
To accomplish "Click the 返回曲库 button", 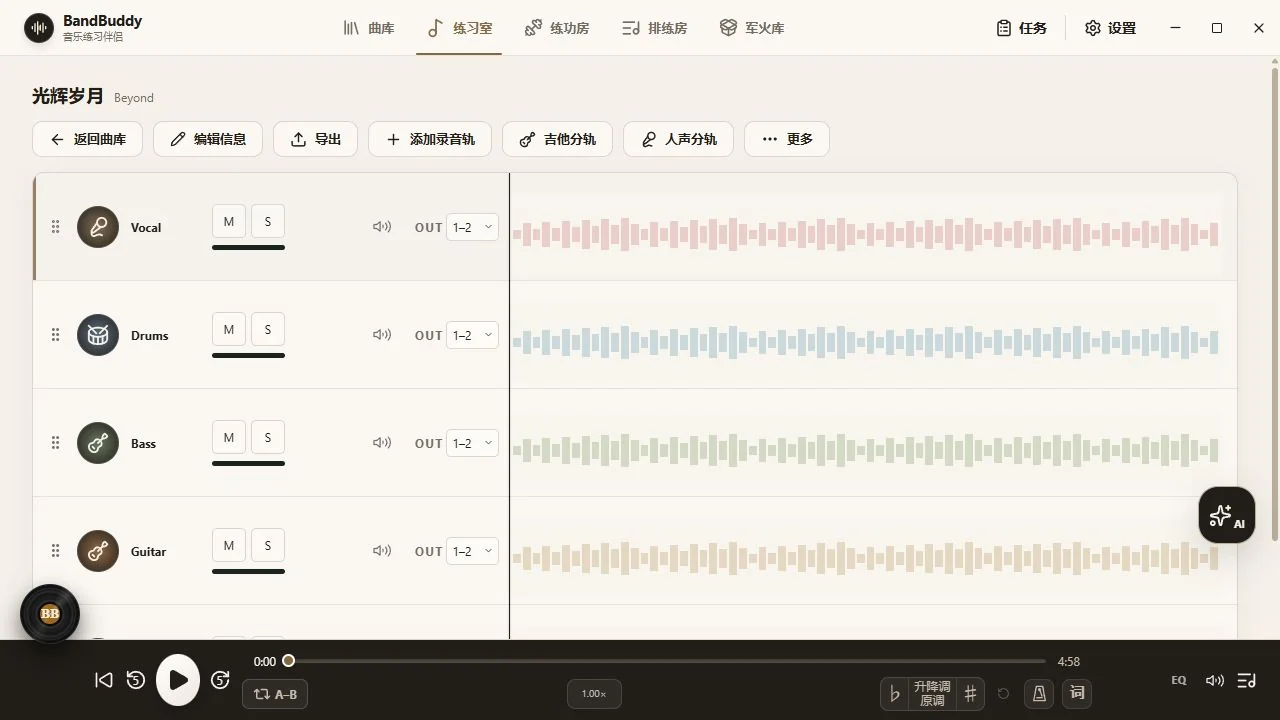I will point(87,139).
